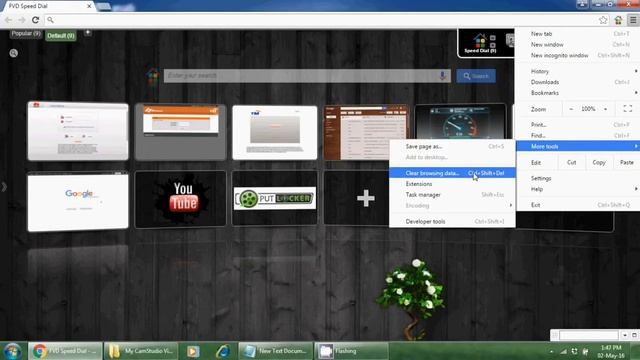
Task: Click the Speed Dial (9) panel button
Action: [x=481, y=44]
